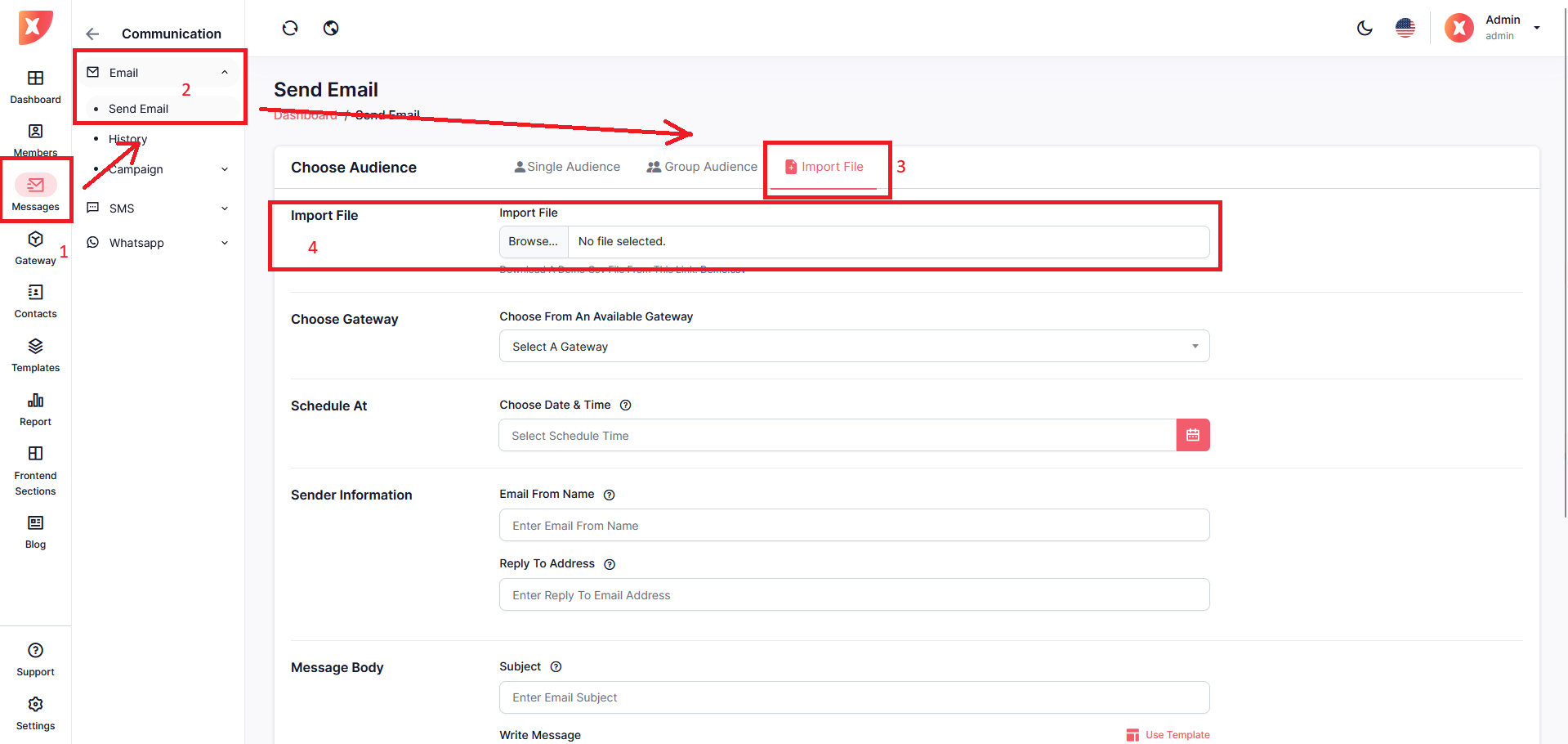Open the Gateway section in sidebar
This screenshot has width=1568, height=744.
pyautogui.click(x=35, y=248)
